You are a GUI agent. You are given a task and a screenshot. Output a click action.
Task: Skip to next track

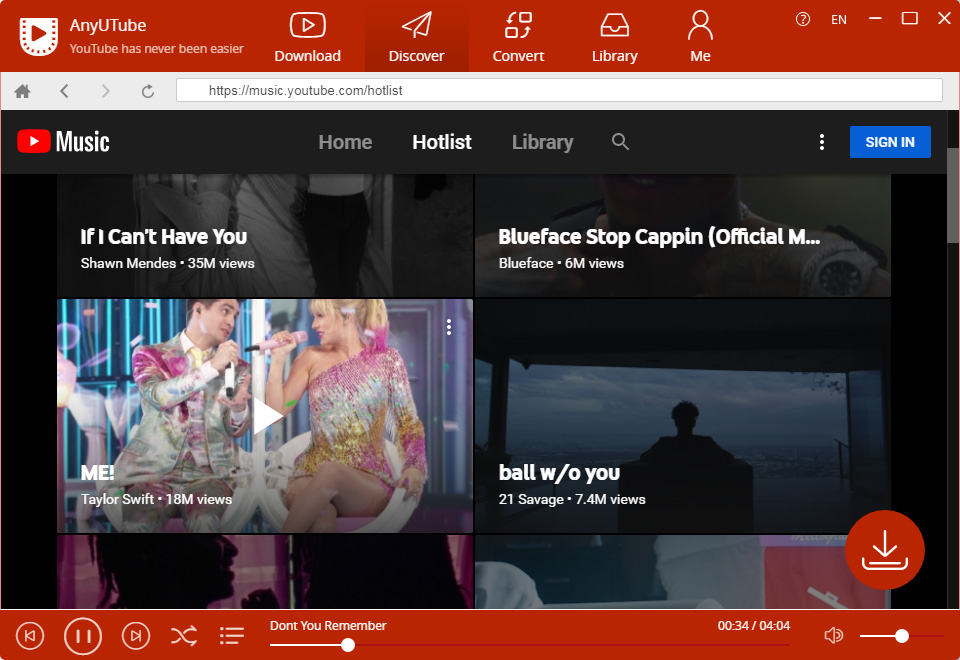[136, 636]
